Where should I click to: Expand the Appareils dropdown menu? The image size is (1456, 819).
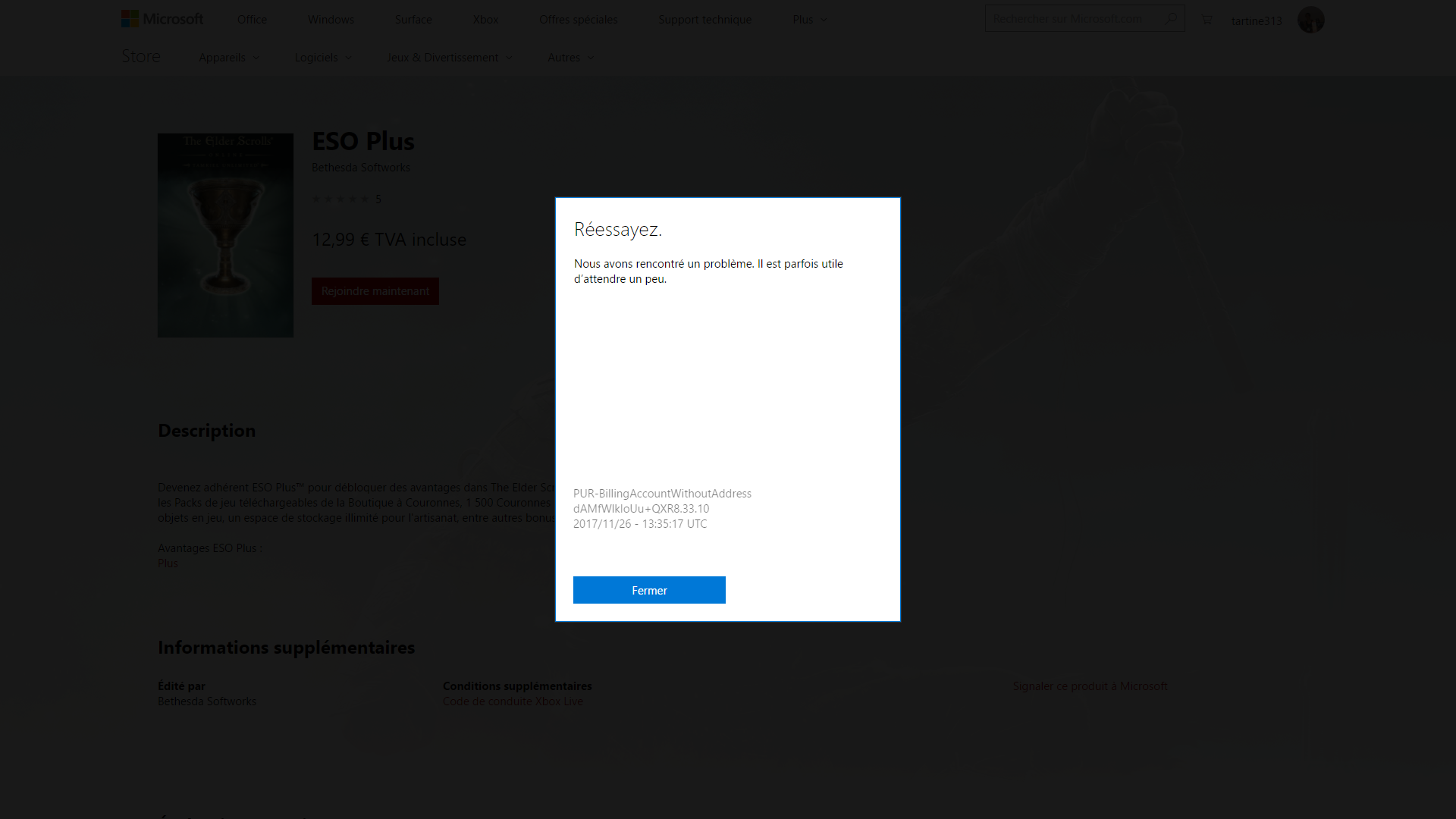pyautogui.click(x=228, y=57)
